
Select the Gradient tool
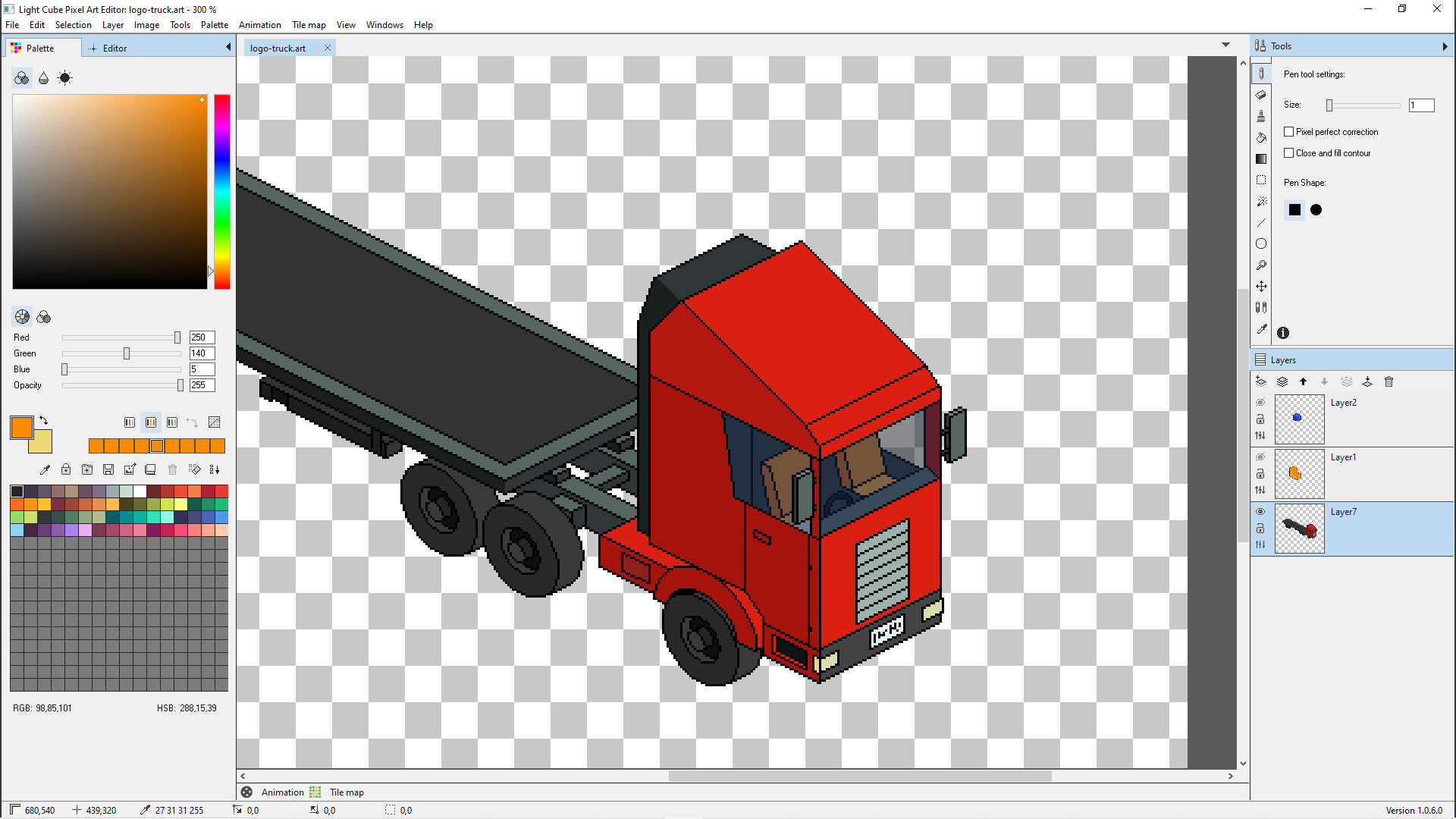point(1261,159)
